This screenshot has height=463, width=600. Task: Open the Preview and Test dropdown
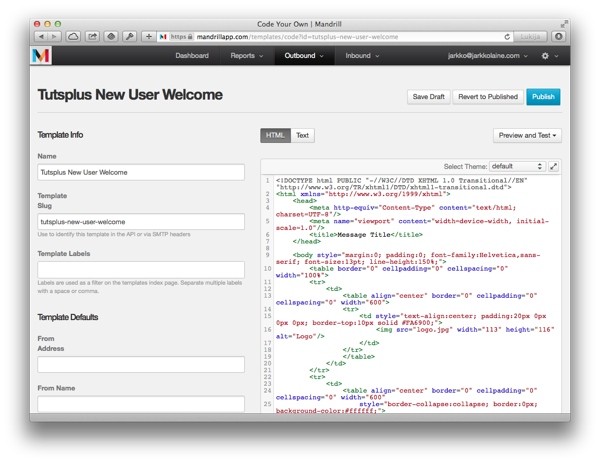pos(527,135)
